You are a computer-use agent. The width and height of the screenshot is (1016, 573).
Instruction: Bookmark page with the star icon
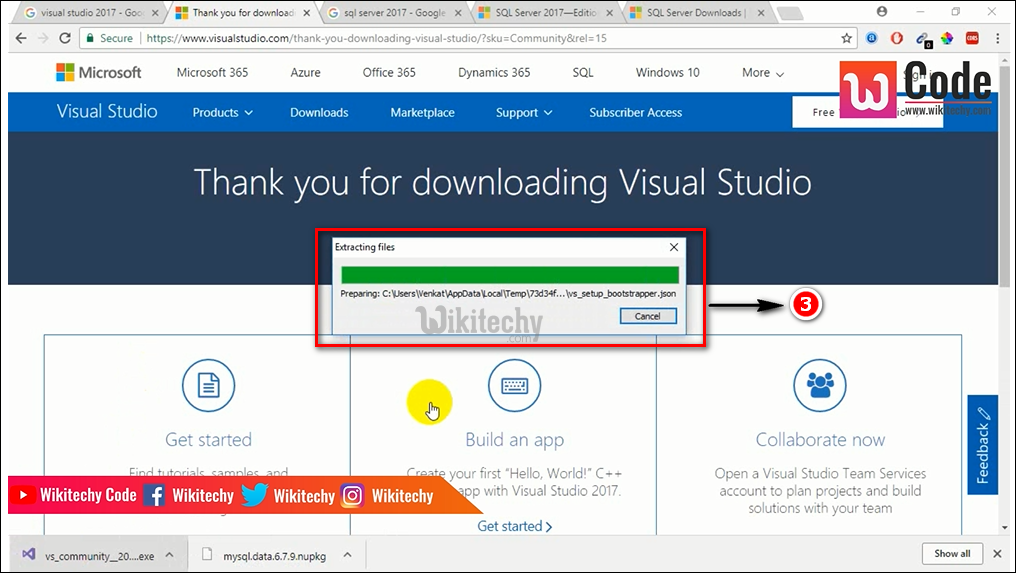(847, 38)
